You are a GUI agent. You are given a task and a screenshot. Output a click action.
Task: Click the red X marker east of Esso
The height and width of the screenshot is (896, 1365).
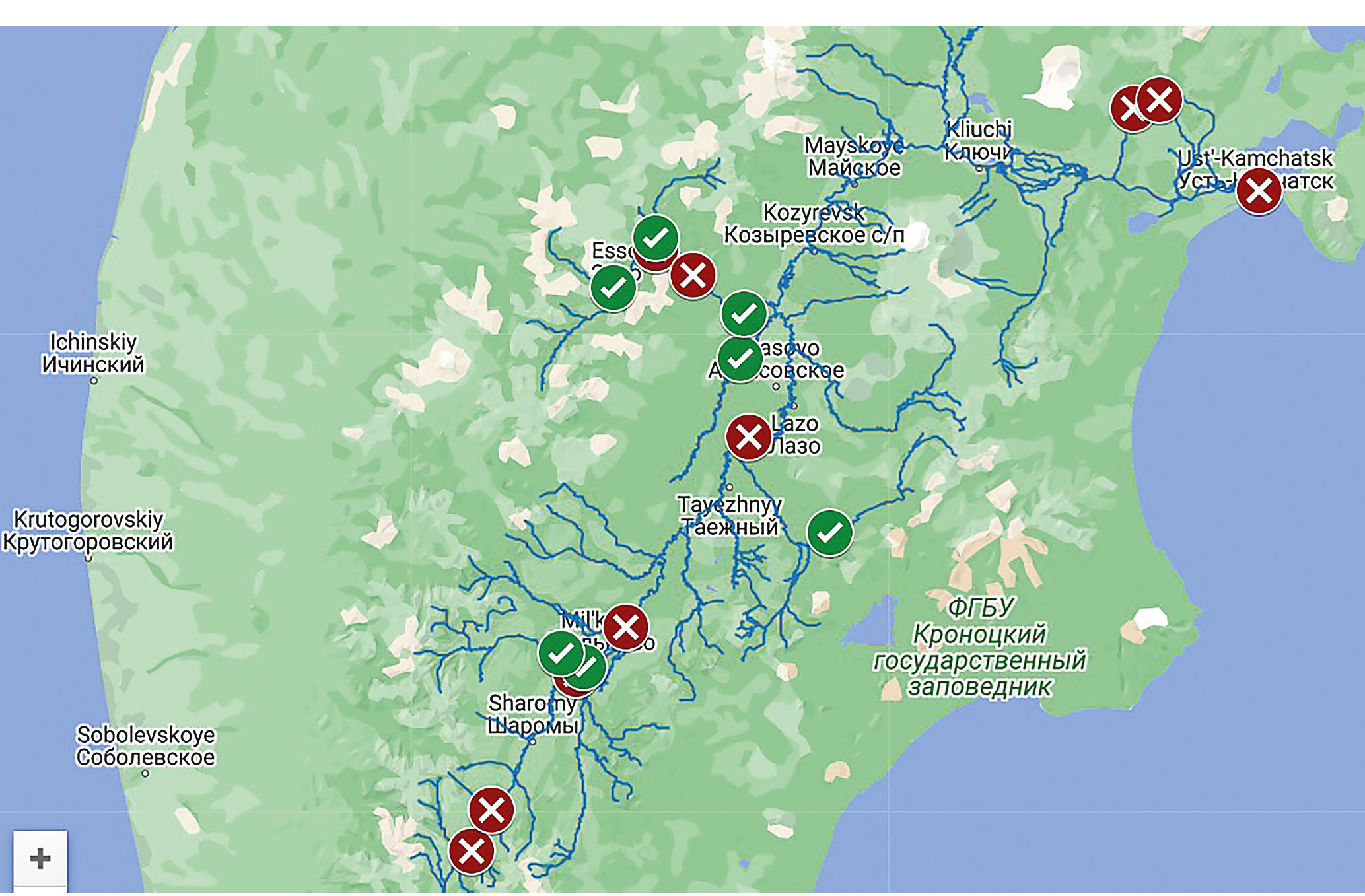click(x=693, y=275)
